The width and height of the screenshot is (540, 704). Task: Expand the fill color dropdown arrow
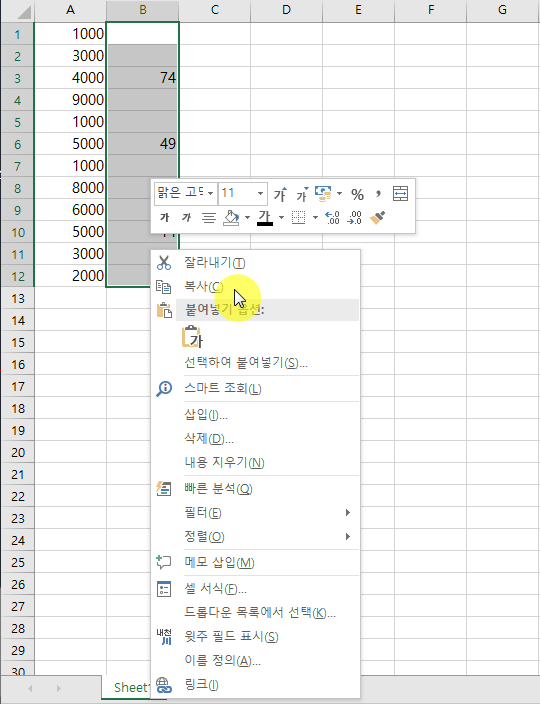[247, 218]
